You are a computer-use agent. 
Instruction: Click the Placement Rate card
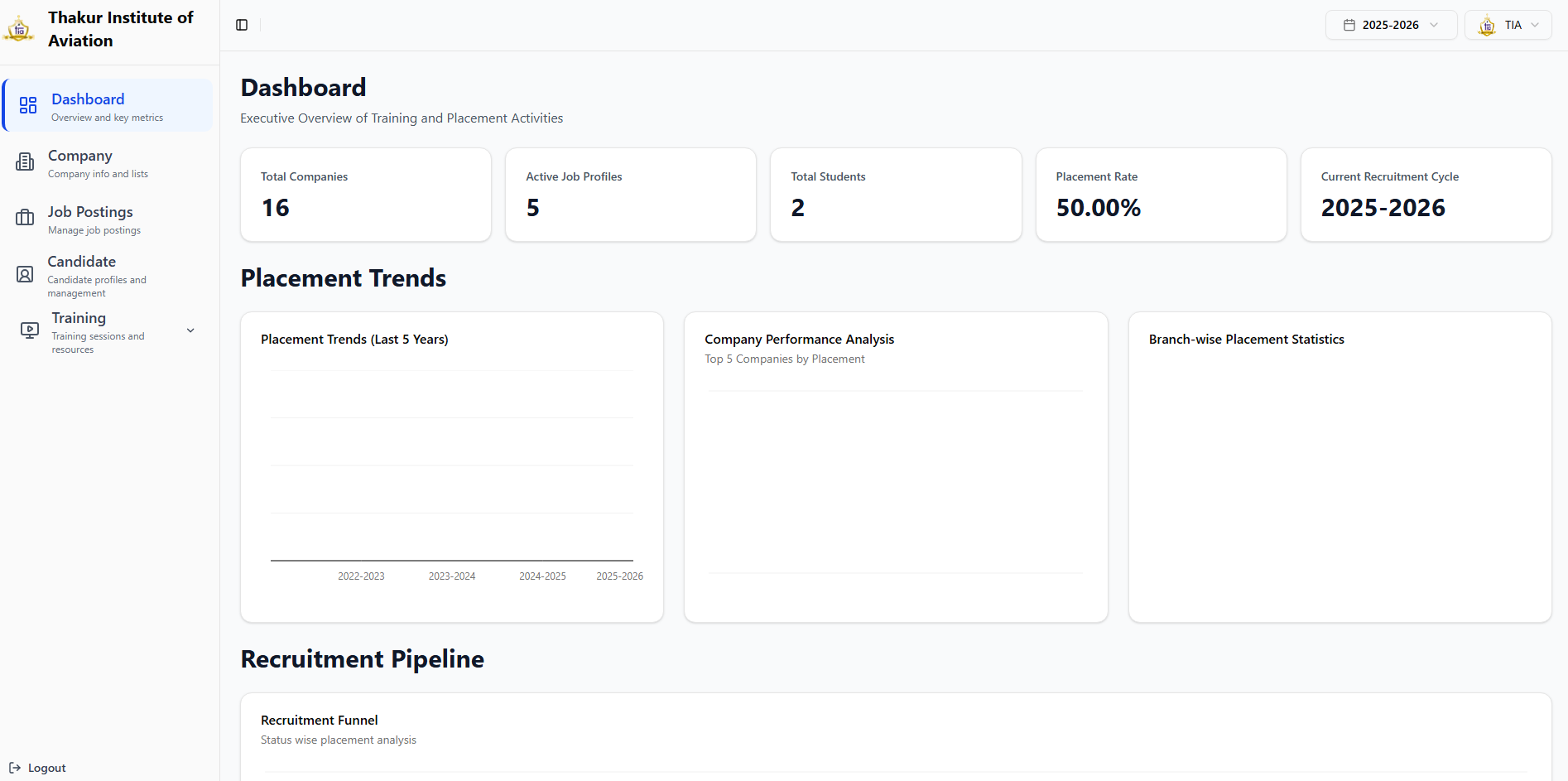pyautogui.click(x=1161, y=195)
